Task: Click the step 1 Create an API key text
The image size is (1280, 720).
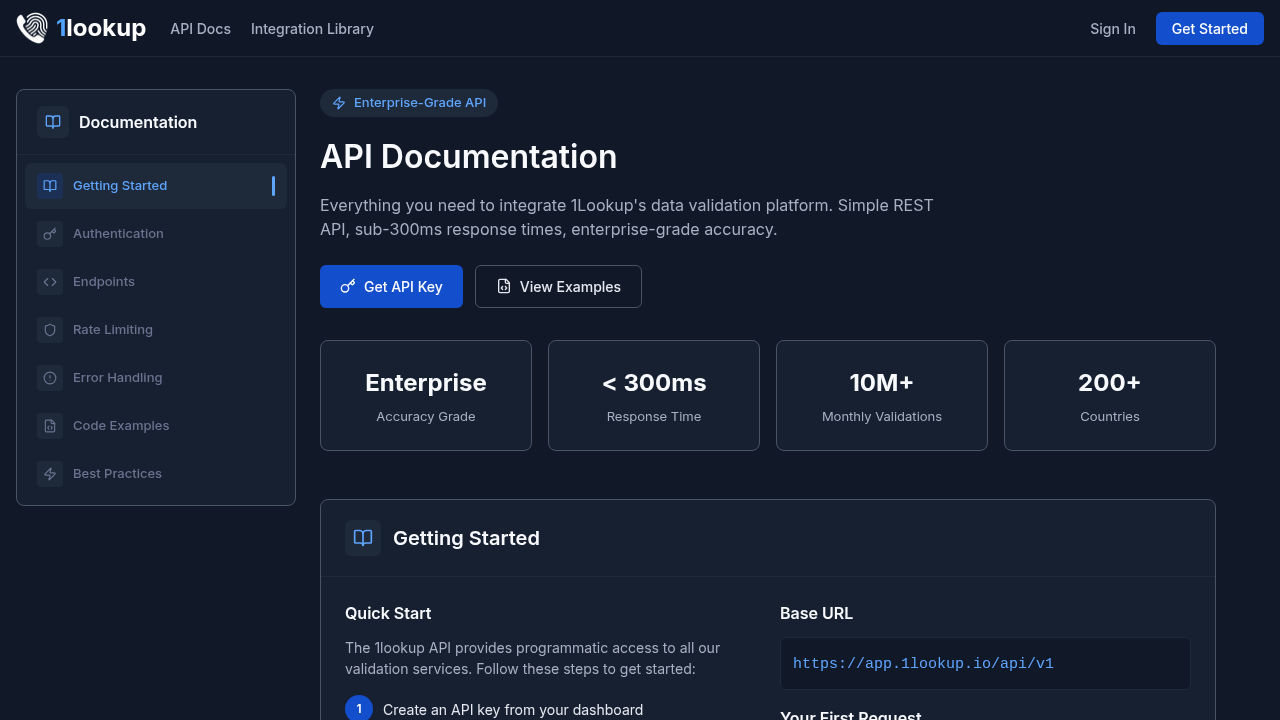Action: (513, 710)
